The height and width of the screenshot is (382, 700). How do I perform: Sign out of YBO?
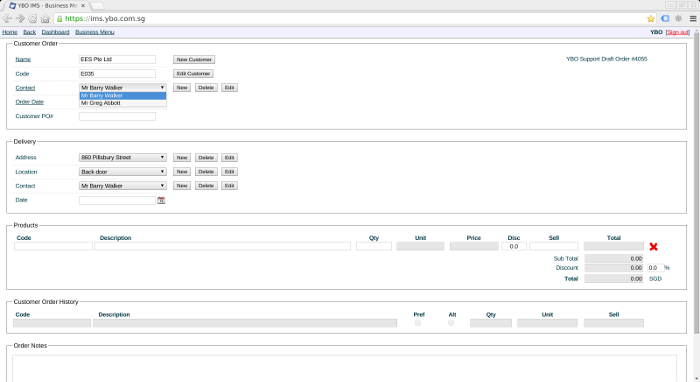[x=678, y=32]
